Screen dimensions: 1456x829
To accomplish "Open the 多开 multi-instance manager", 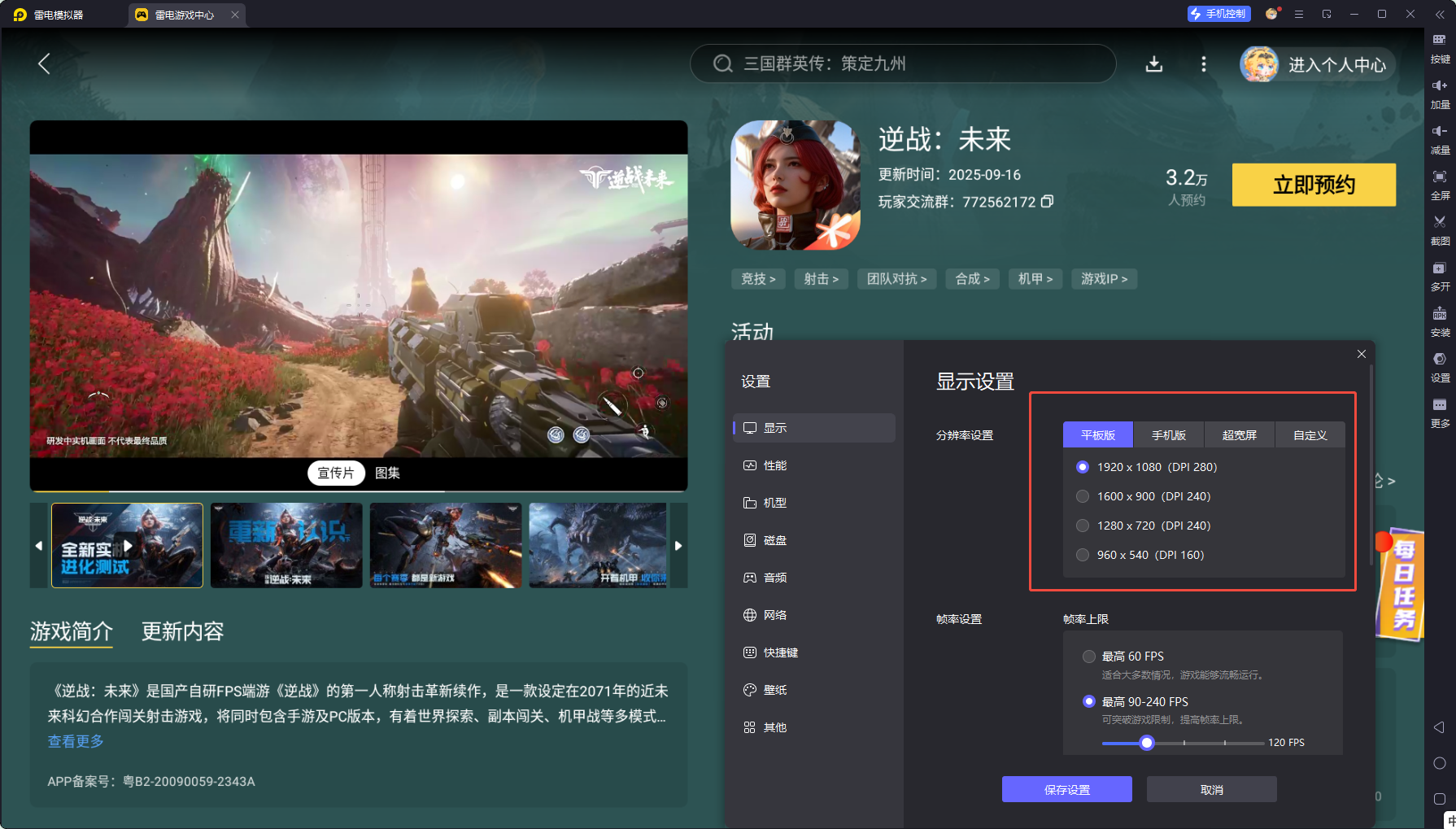I will 1440,277.
